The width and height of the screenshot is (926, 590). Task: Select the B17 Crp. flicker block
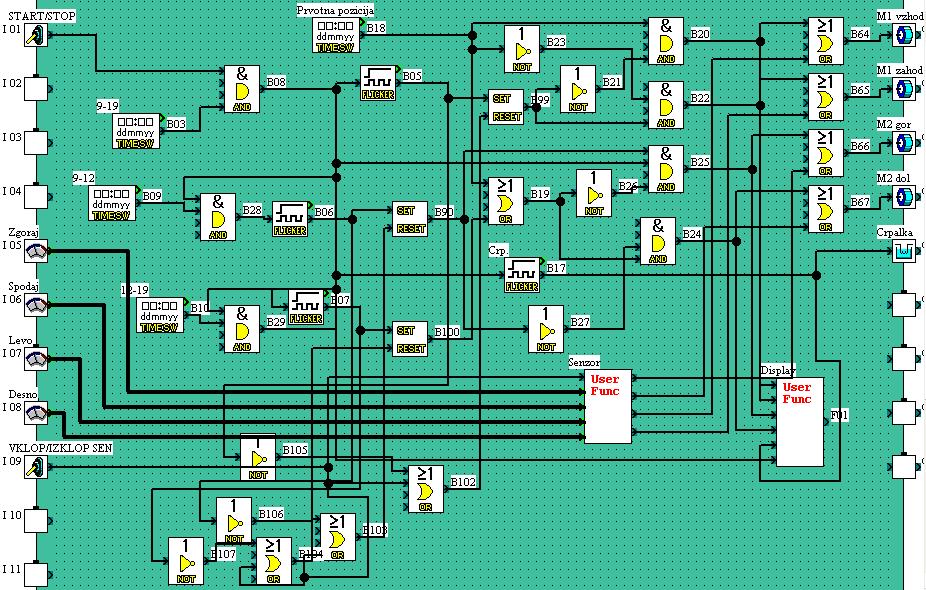522,275
